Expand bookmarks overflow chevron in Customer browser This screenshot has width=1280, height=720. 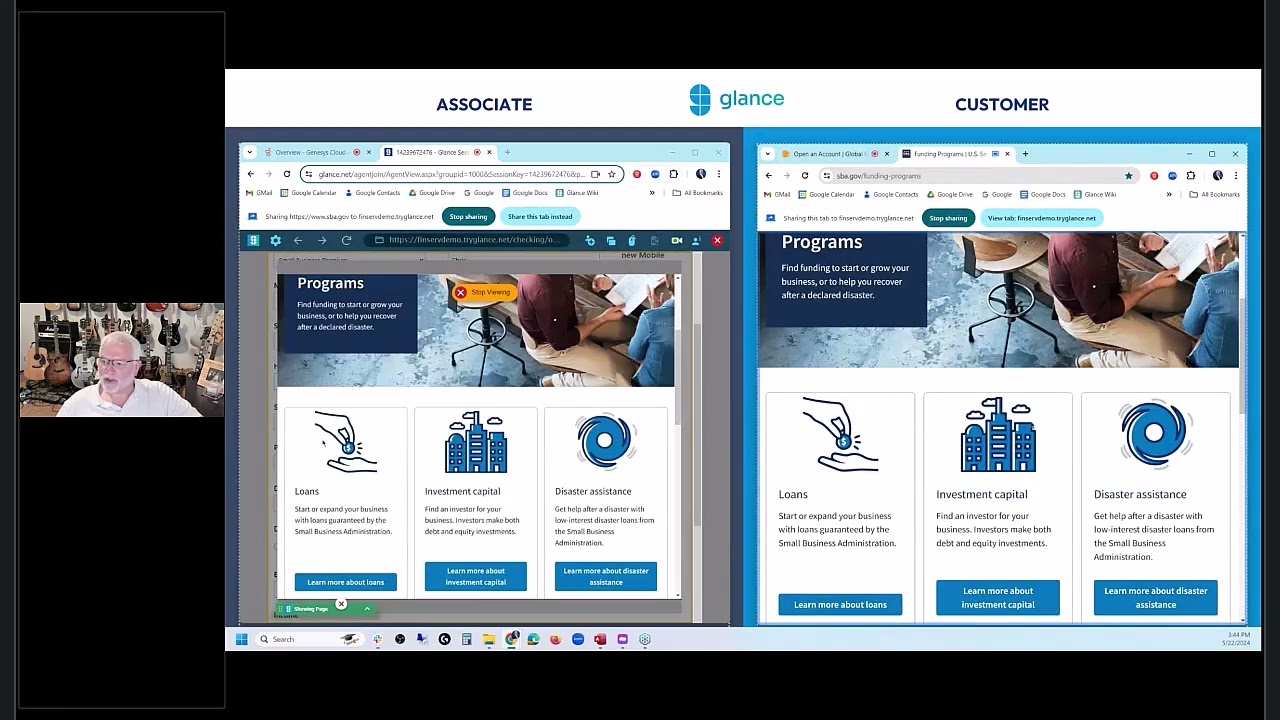1169,195
